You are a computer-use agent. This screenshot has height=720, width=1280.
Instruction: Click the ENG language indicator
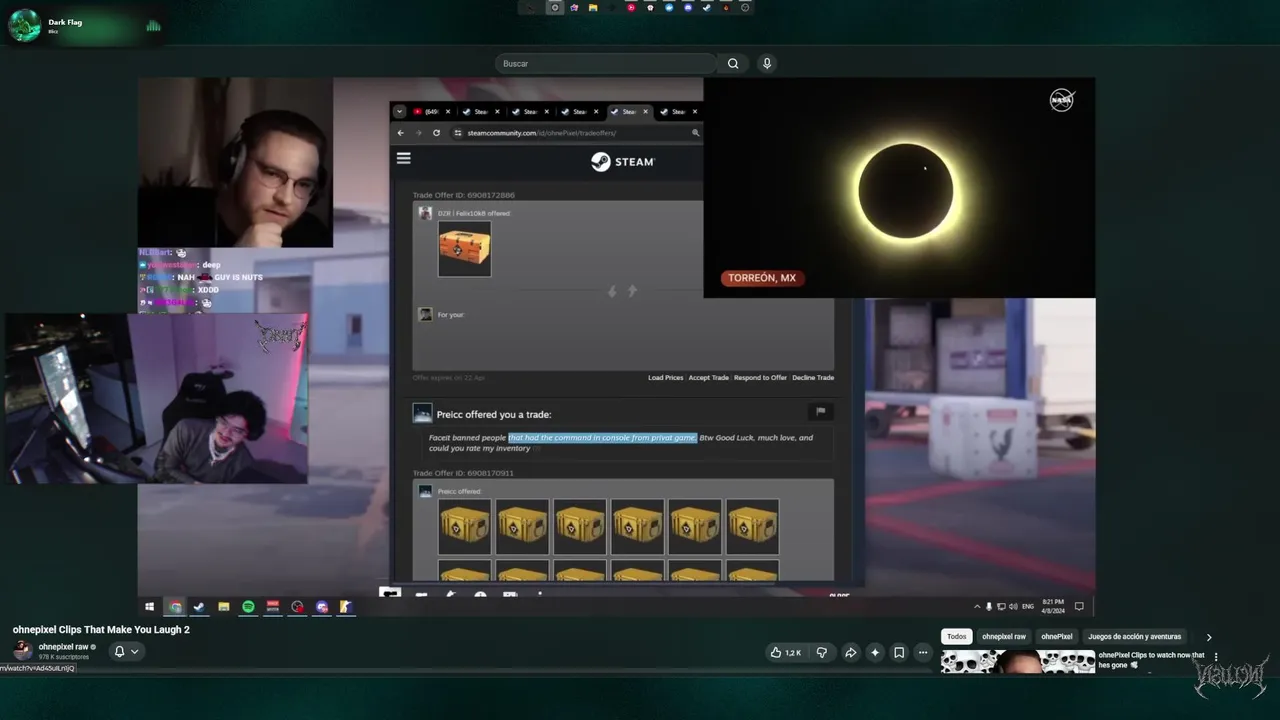coord(1028,607)
